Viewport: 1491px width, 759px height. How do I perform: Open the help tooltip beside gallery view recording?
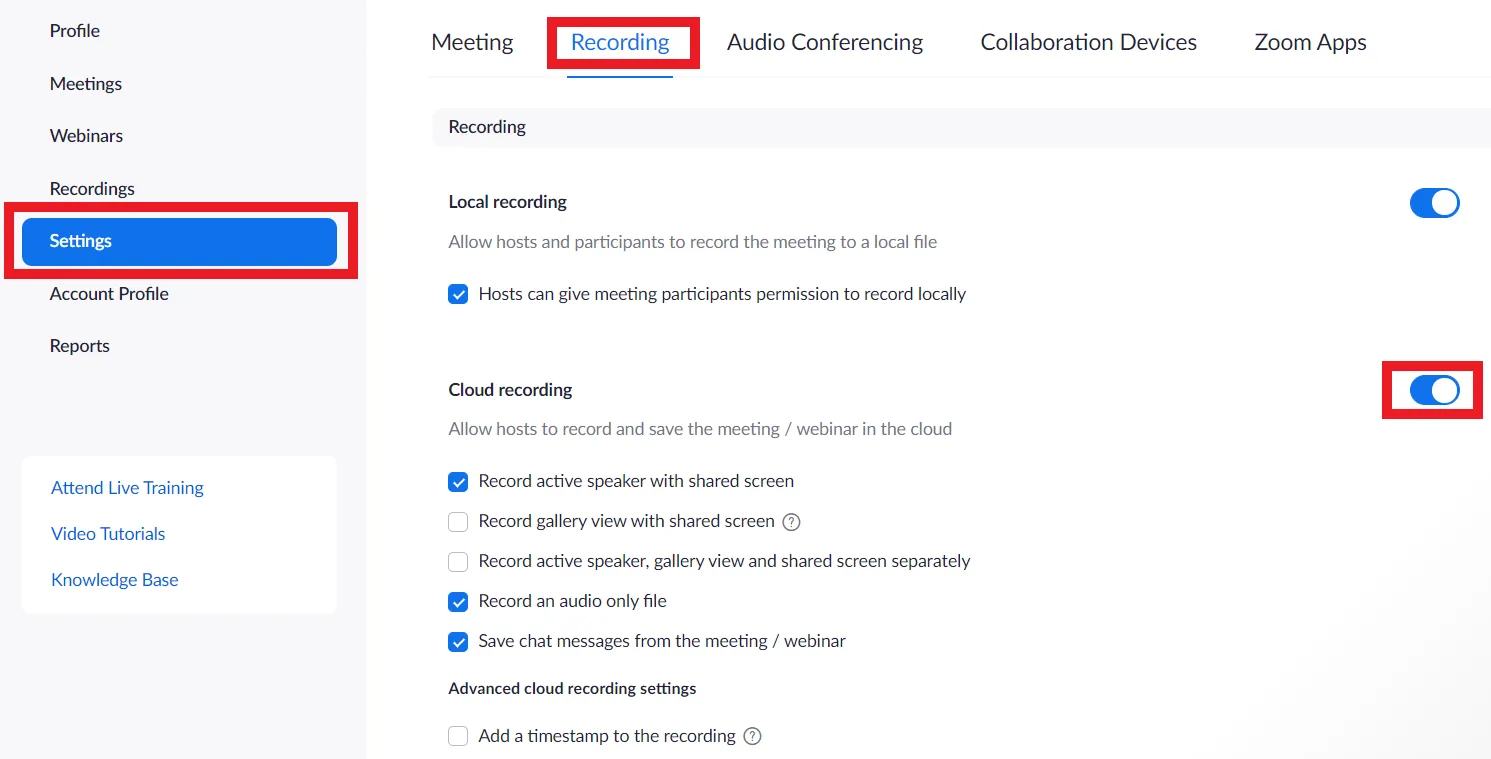point(790,521)
